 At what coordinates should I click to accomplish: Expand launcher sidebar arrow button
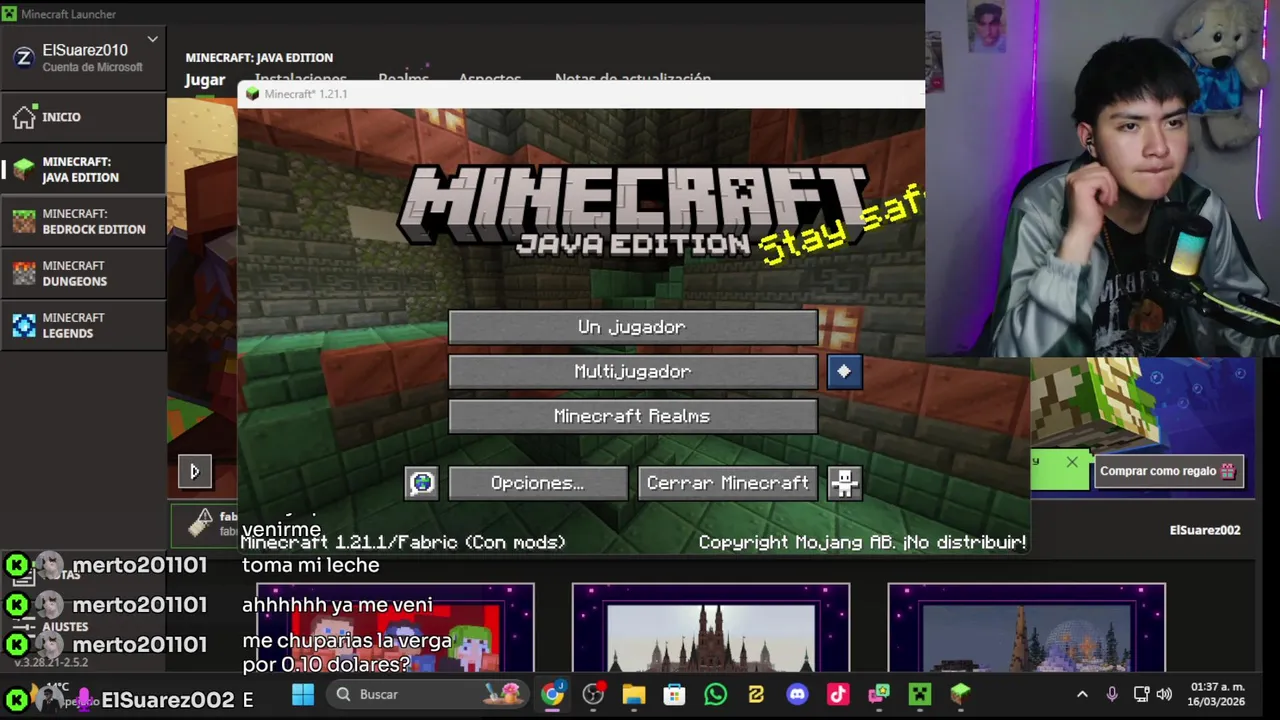point(195,471)
